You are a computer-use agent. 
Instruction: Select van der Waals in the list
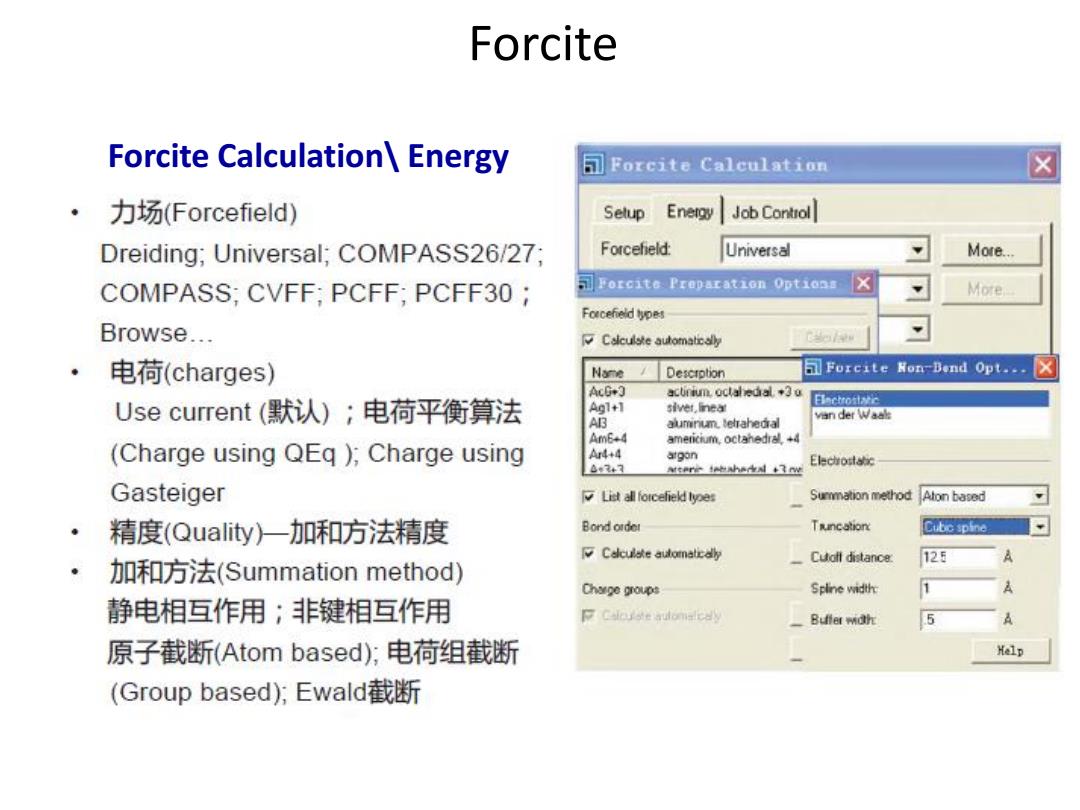tap(930, 415)
